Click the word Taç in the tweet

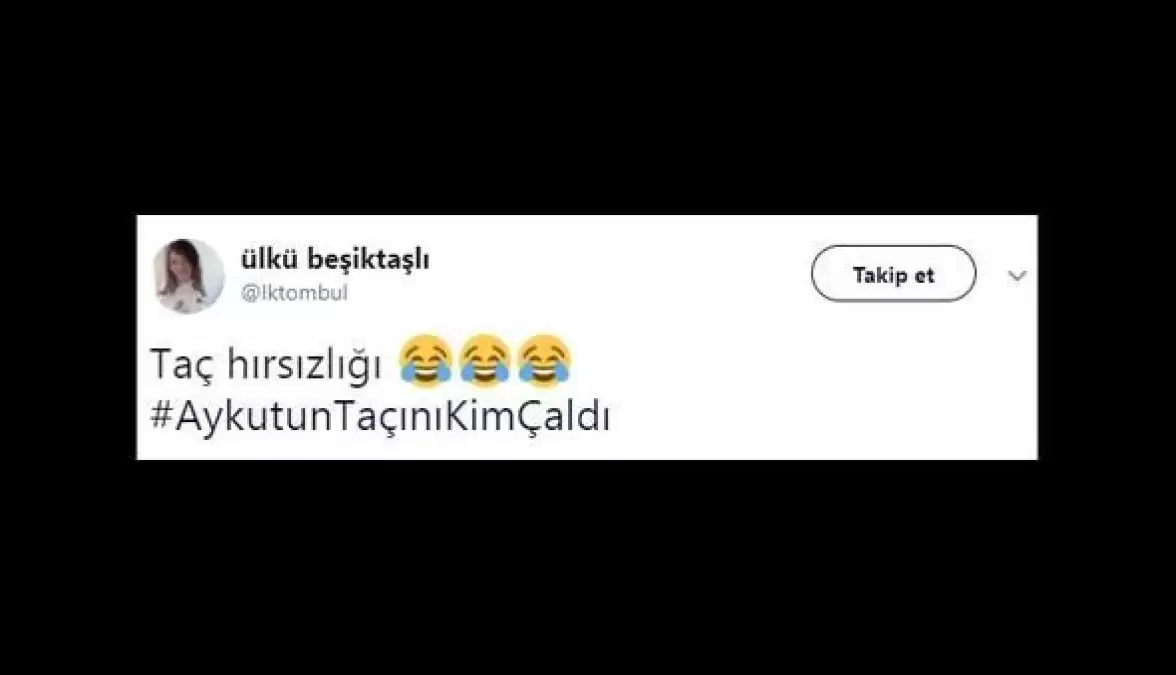click(x=182, y=364)
